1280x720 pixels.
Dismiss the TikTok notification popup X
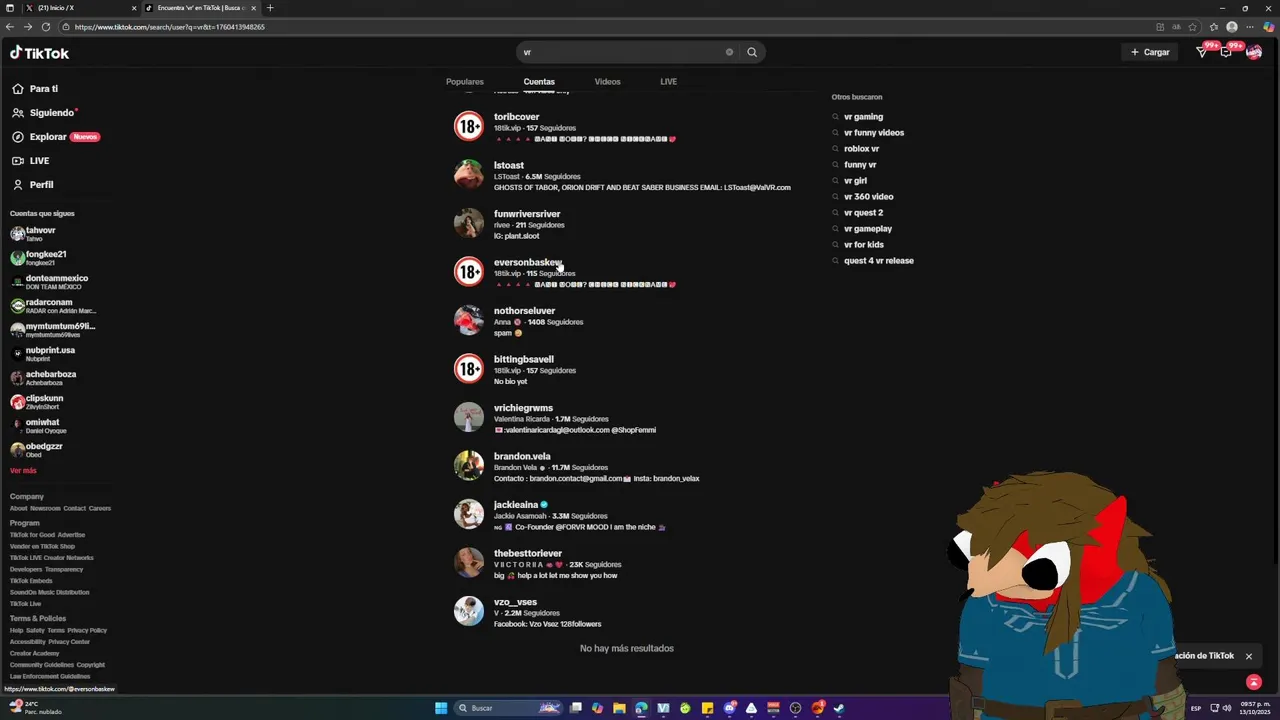(x=1248, y=656)
